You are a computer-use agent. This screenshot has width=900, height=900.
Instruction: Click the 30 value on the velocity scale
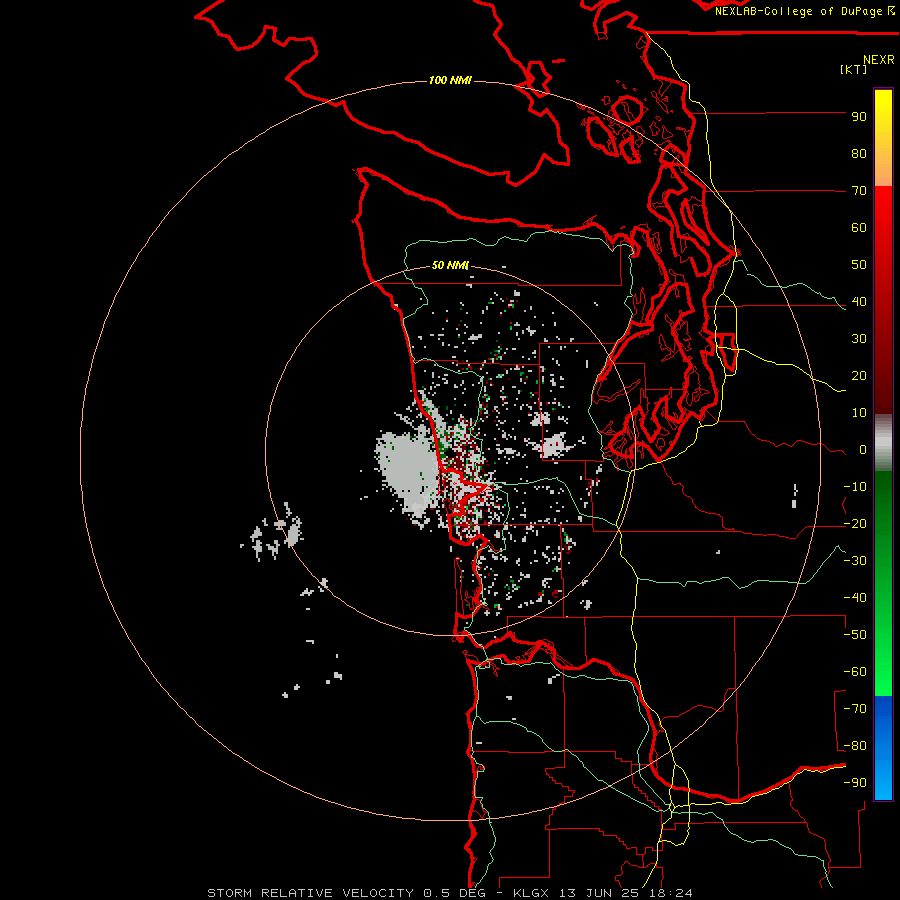point(859,339)
